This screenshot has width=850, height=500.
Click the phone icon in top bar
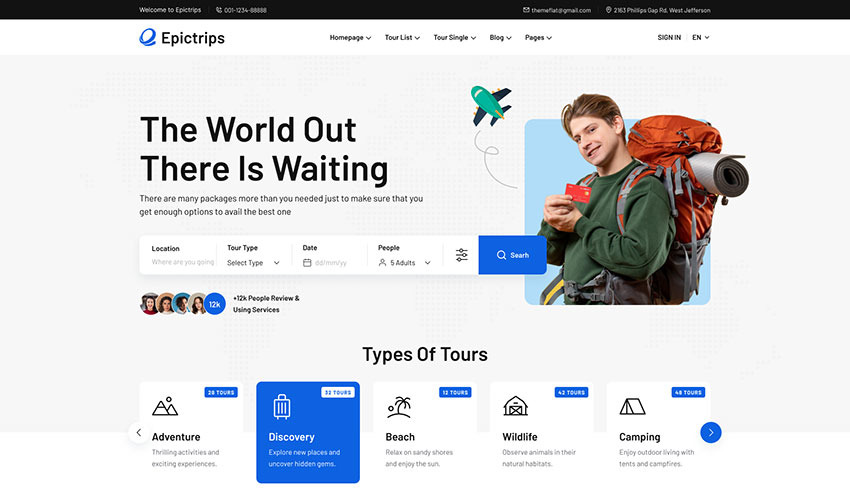[x=219, y=10]
